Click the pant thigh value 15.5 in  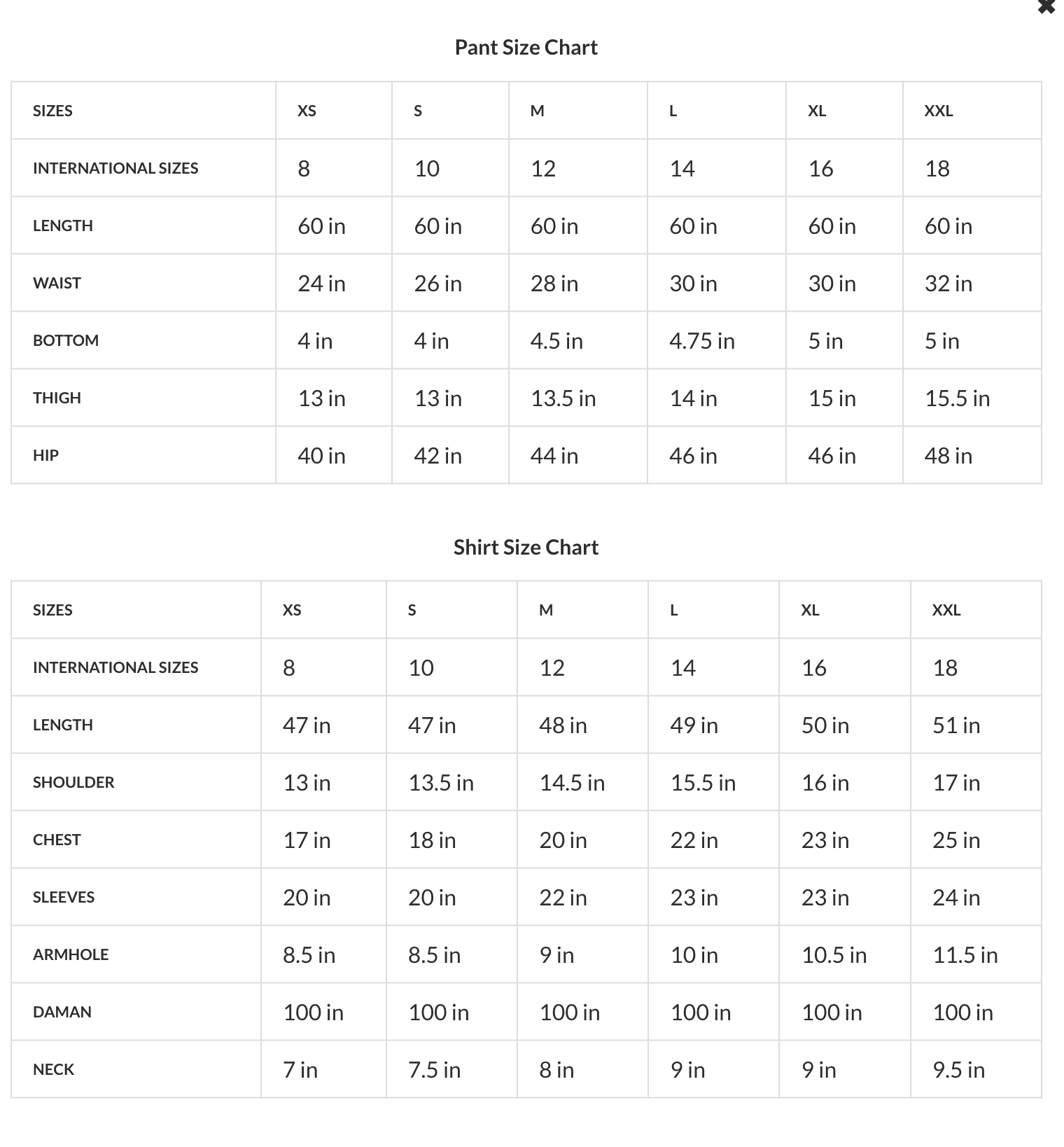click(957, 398)
